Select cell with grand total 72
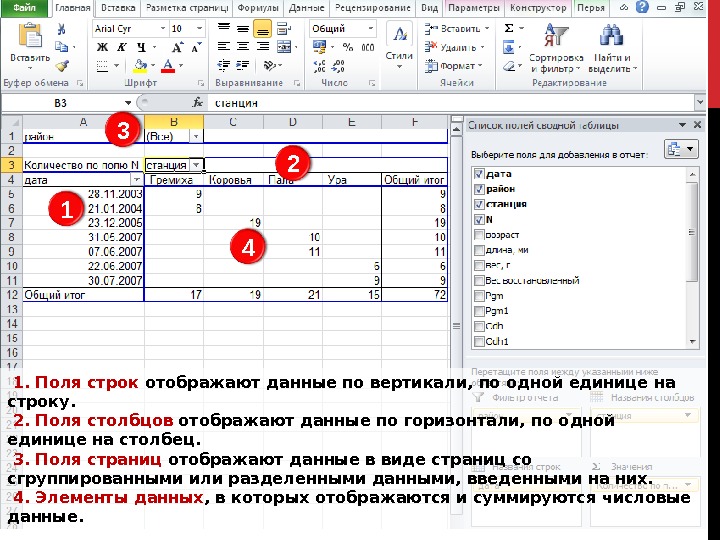 coord(414,295)
